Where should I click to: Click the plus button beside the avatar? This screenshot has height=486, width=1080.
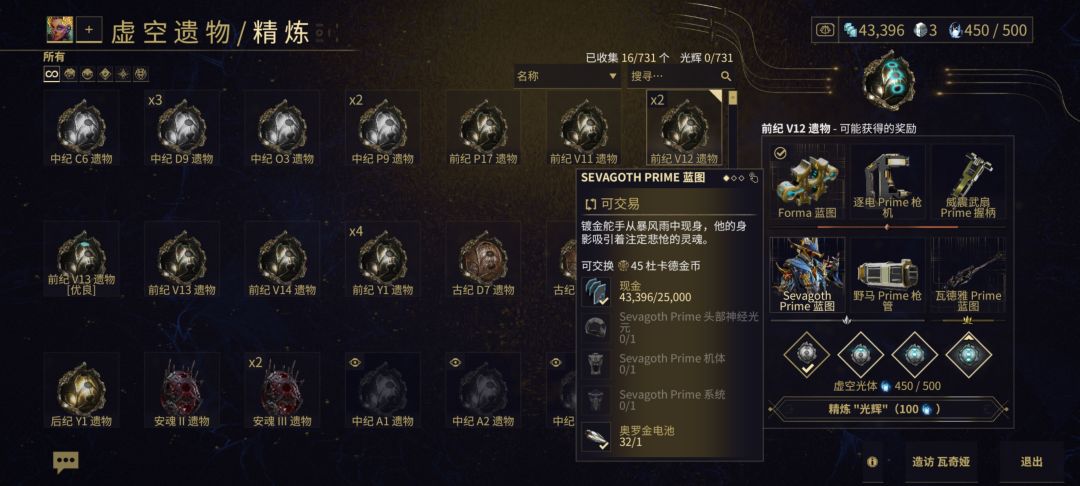[x=88, y=30]
